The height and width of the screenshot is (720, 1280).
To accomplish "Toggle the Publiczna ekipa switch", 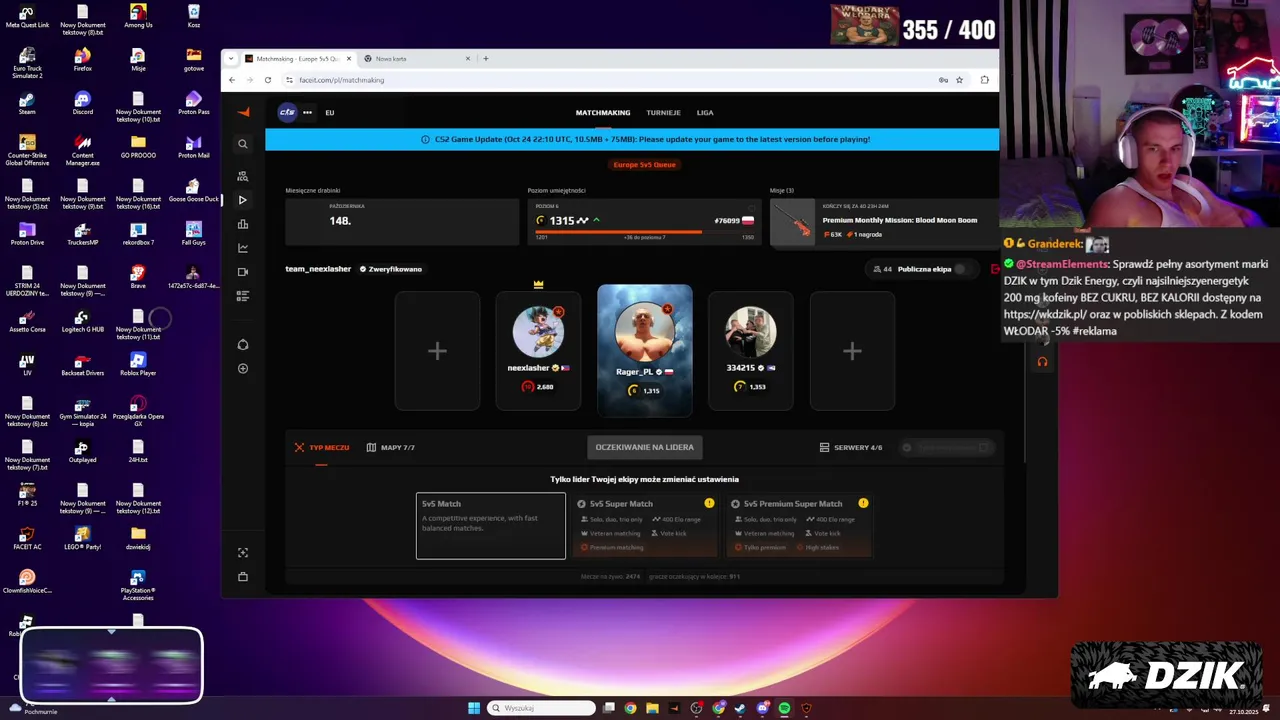I will (961, 269).
